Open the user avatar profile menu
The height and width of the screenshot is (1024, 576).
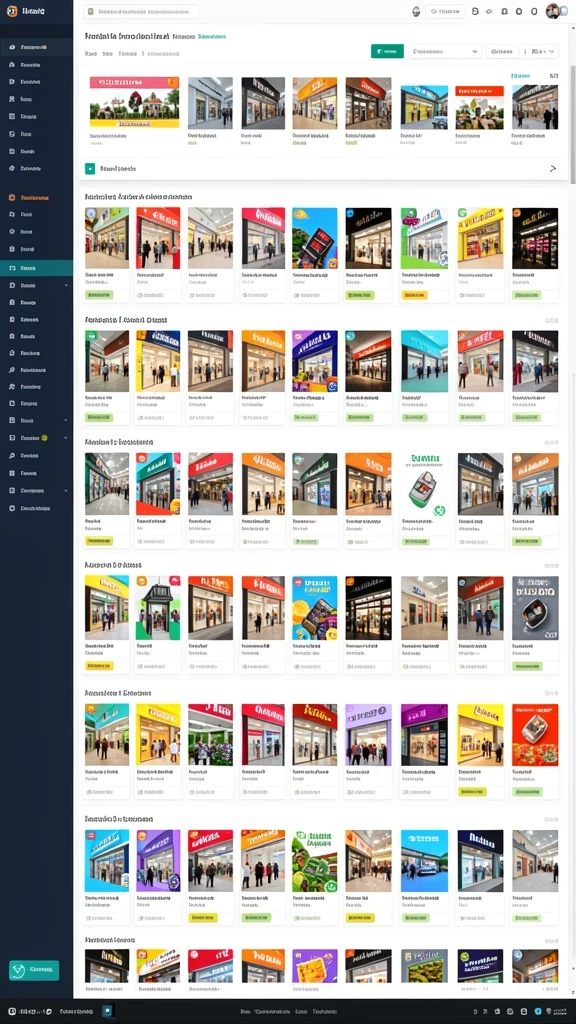pos(552,11)
